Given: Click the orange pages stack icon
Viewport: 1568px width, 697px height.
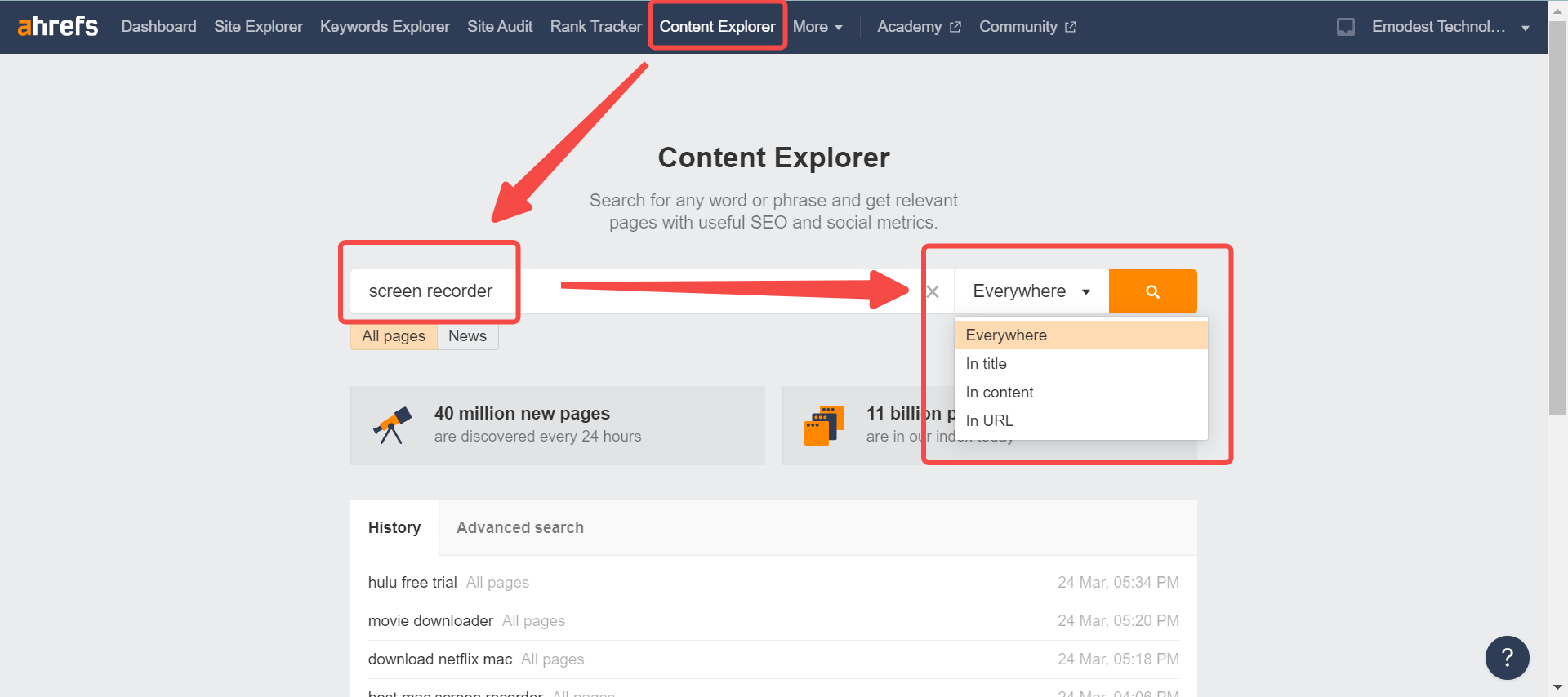Looking at the screenshot, I should (824, 425).
